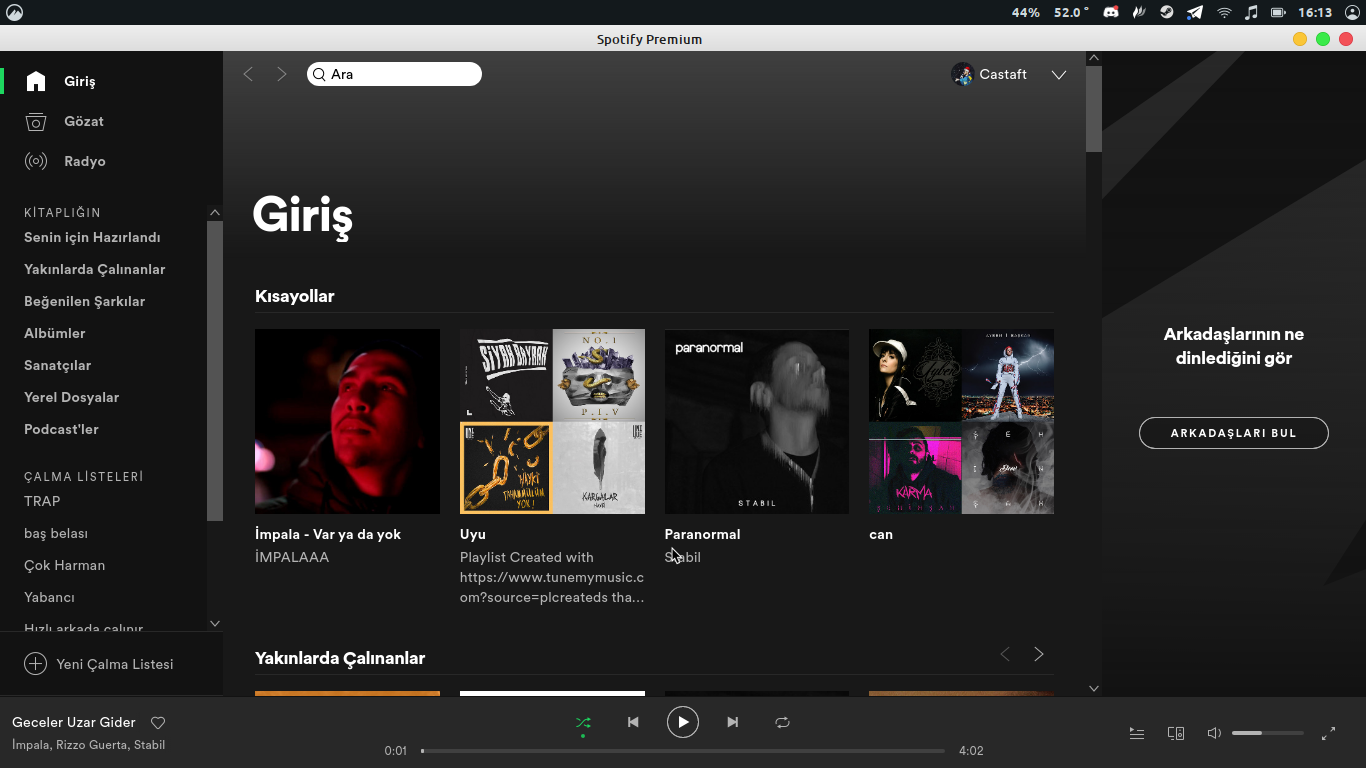Click the plus icon for Yeni Çalma Listesi
The image size is (1366, 768).
point(35,664)
